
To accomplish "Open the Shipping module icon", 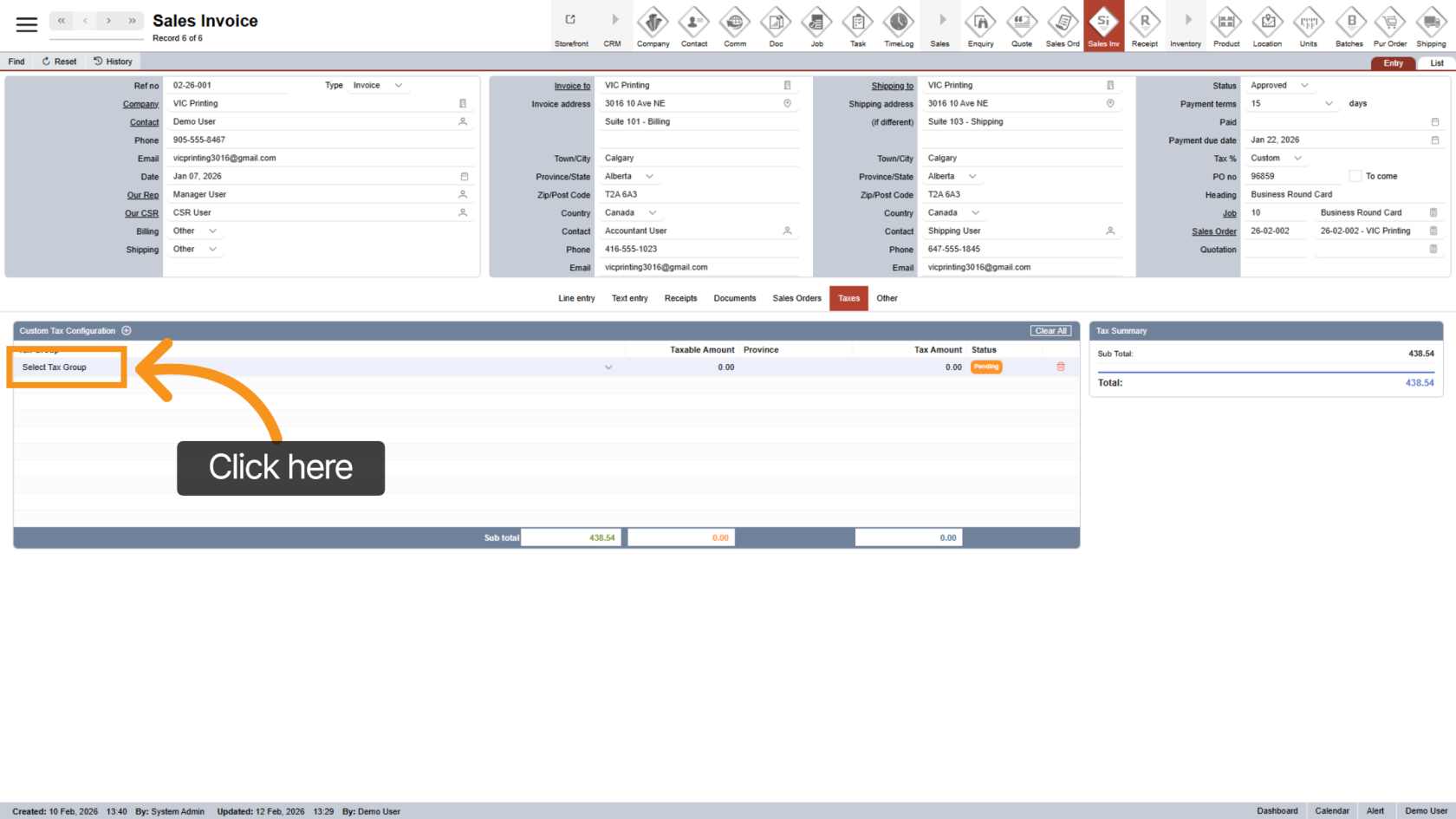I will (1431, 26).
